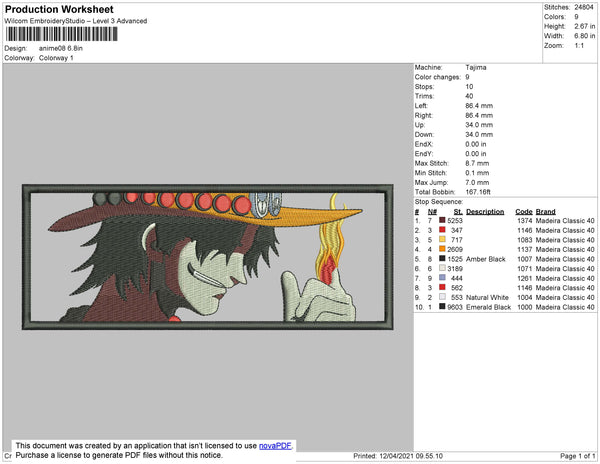Select the Amber Black color swatch
Screen dimensions: 600x464
[x=442, y=259]
